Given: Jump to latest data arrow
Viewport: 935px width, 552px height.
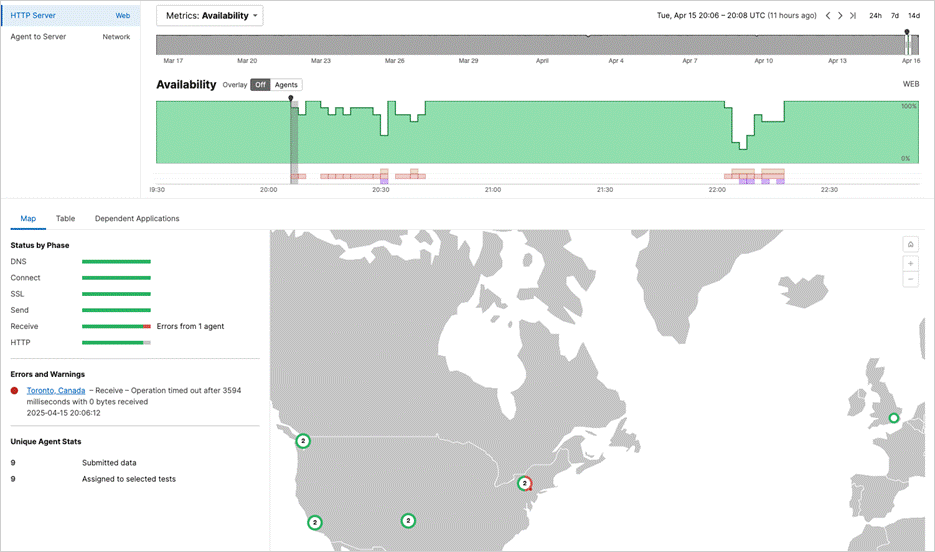Looking at the screenshot, I should tap(853, 16).
